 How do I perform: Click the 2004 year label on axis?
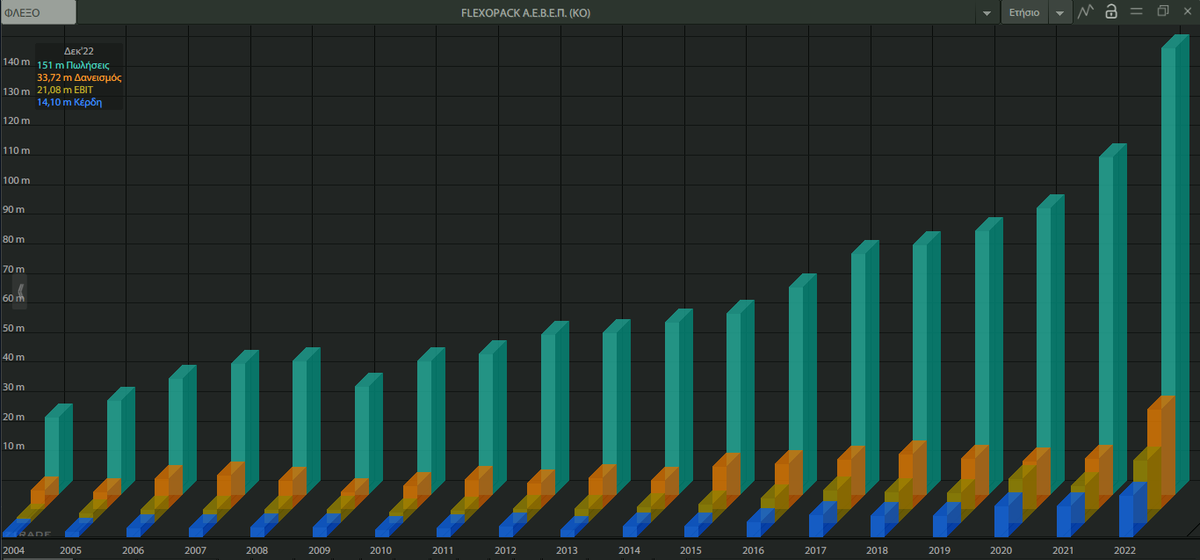(x=12, y=550)
